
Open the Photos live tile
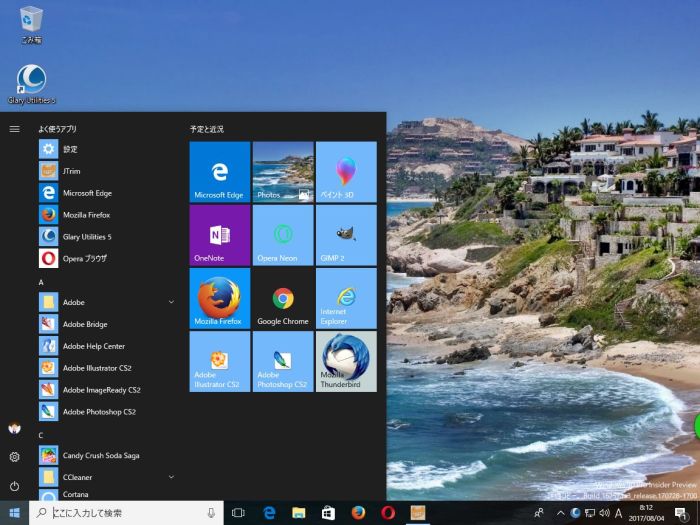283,171
